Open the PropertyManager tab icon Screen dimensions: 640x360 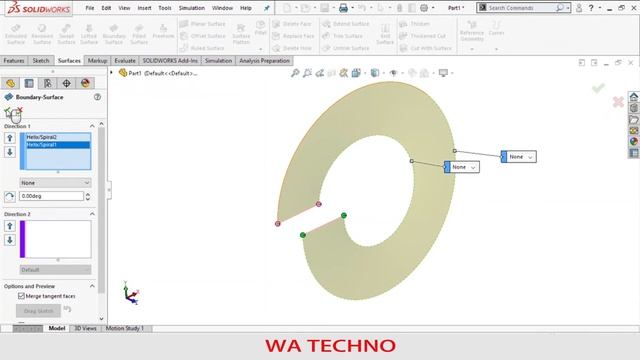pos(29,83)
